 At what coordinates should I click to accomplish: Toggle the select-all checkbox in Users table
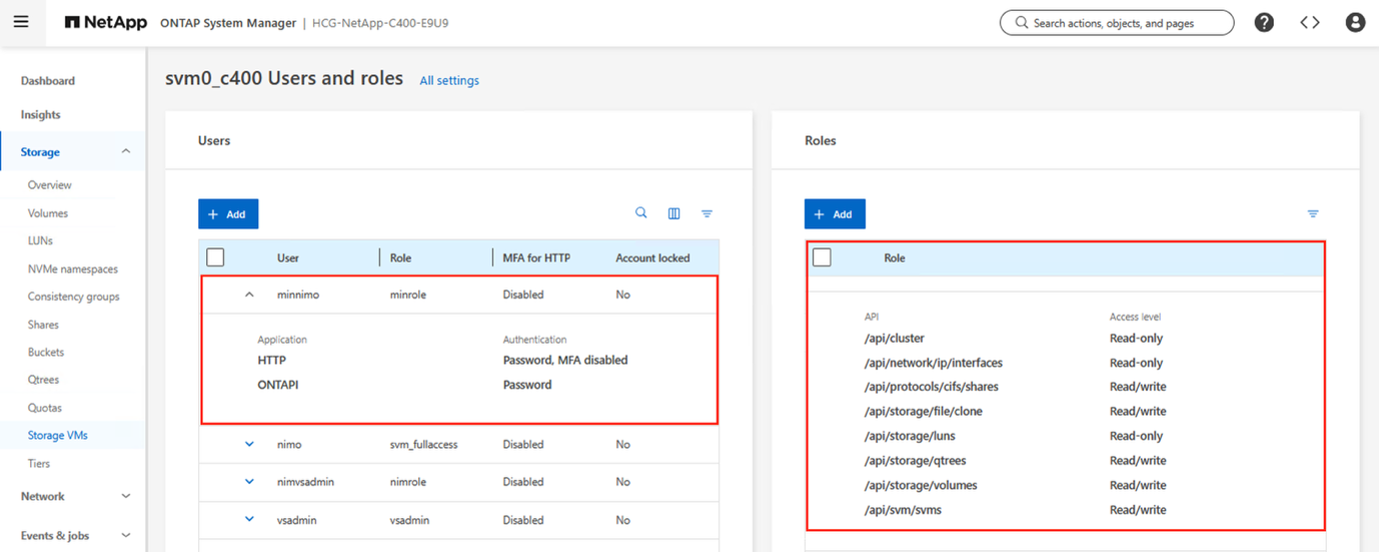(215, 258)
